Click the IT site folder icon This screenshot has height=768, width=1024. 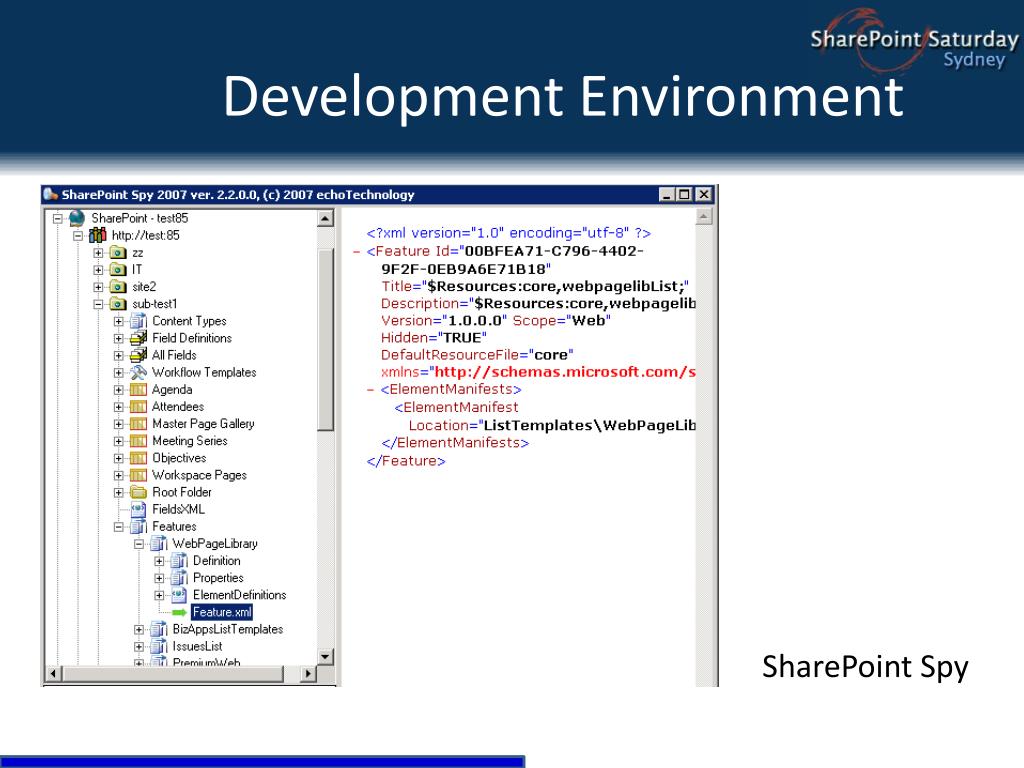coord(118,270)
